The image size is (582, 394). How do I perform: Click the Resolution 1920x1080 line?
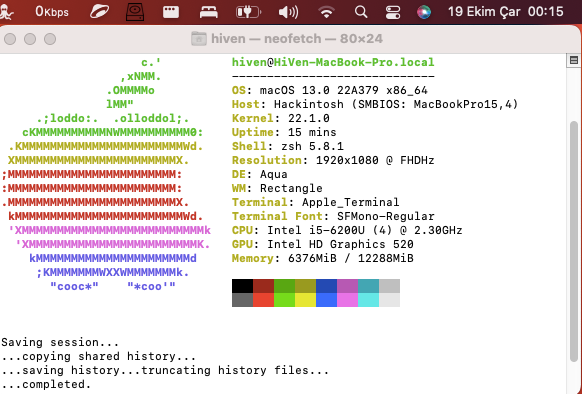coord(333,160)
